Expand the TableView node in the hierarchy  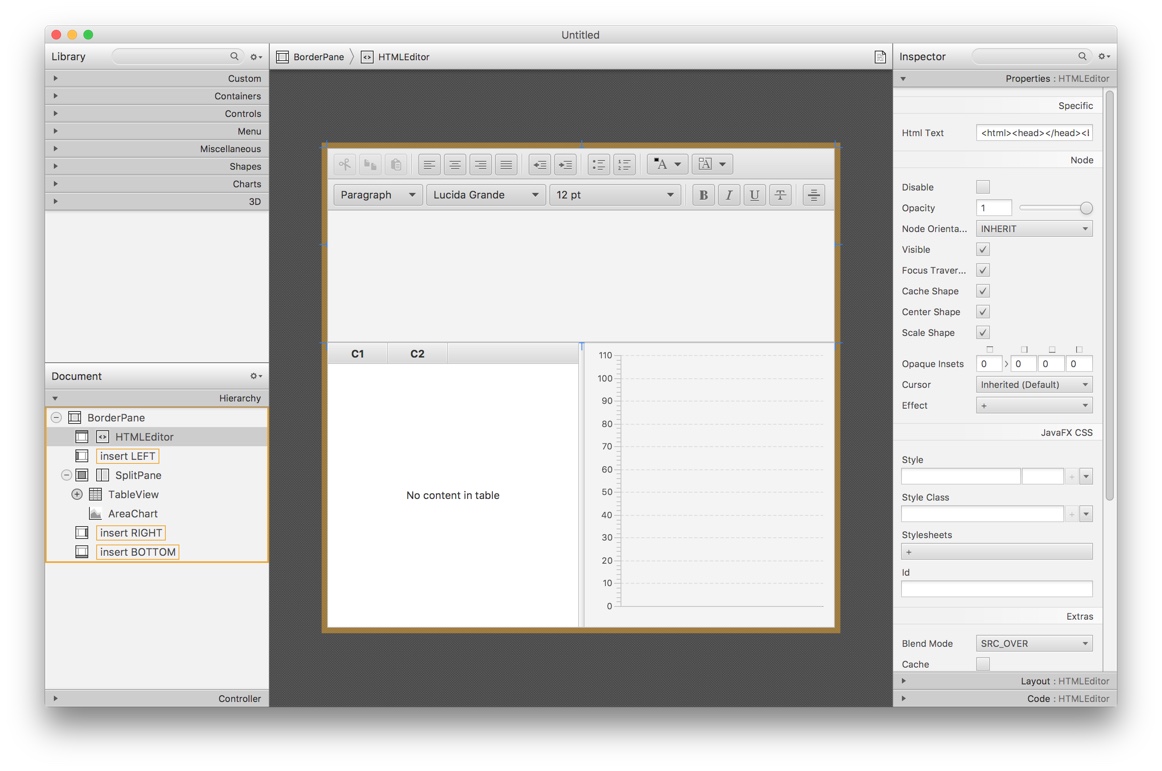pyautogui.click(x=76, y=494)
